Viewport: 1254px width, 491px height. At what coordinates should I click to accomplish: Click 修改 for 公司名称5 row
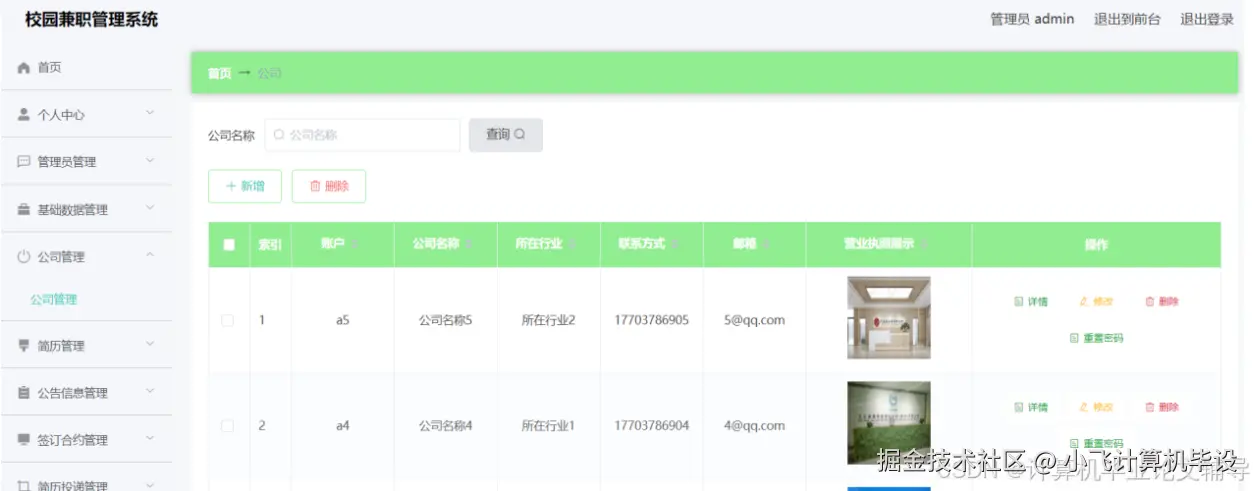click(x=1096, y=301)
